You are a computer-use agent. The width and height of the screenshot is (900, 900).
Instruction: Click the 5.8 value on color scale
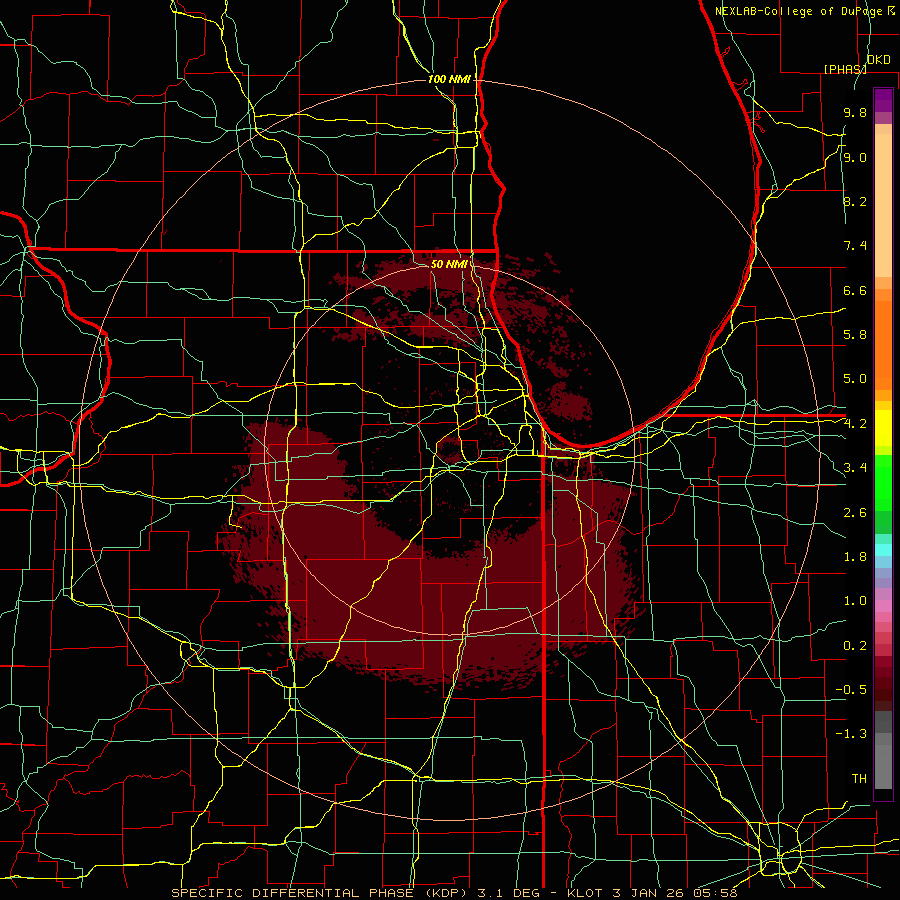click(855, 335)
